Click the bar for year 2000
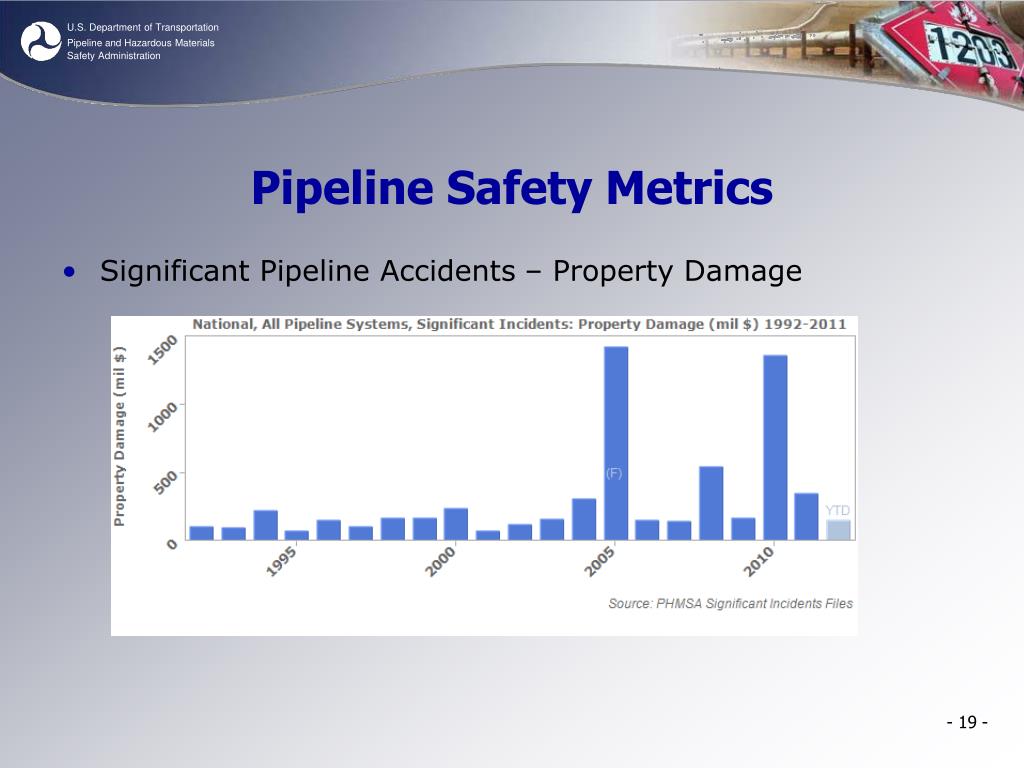1024x768 pixels. pyautogui.click(x=456, y=524)
